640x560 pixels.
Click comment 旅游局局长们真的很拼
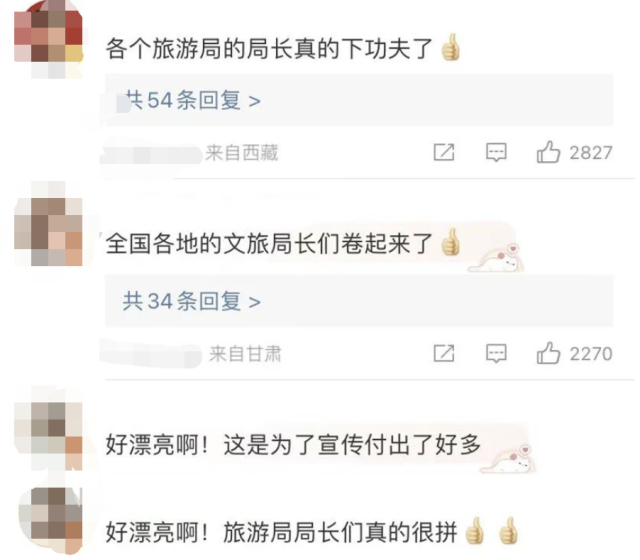tap(340, 532)
